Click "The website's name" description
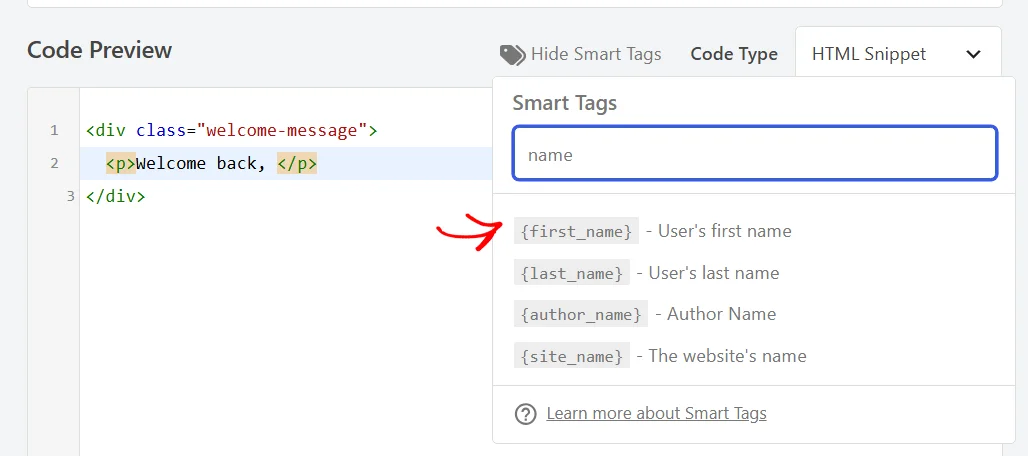 (x=727, y=356)
